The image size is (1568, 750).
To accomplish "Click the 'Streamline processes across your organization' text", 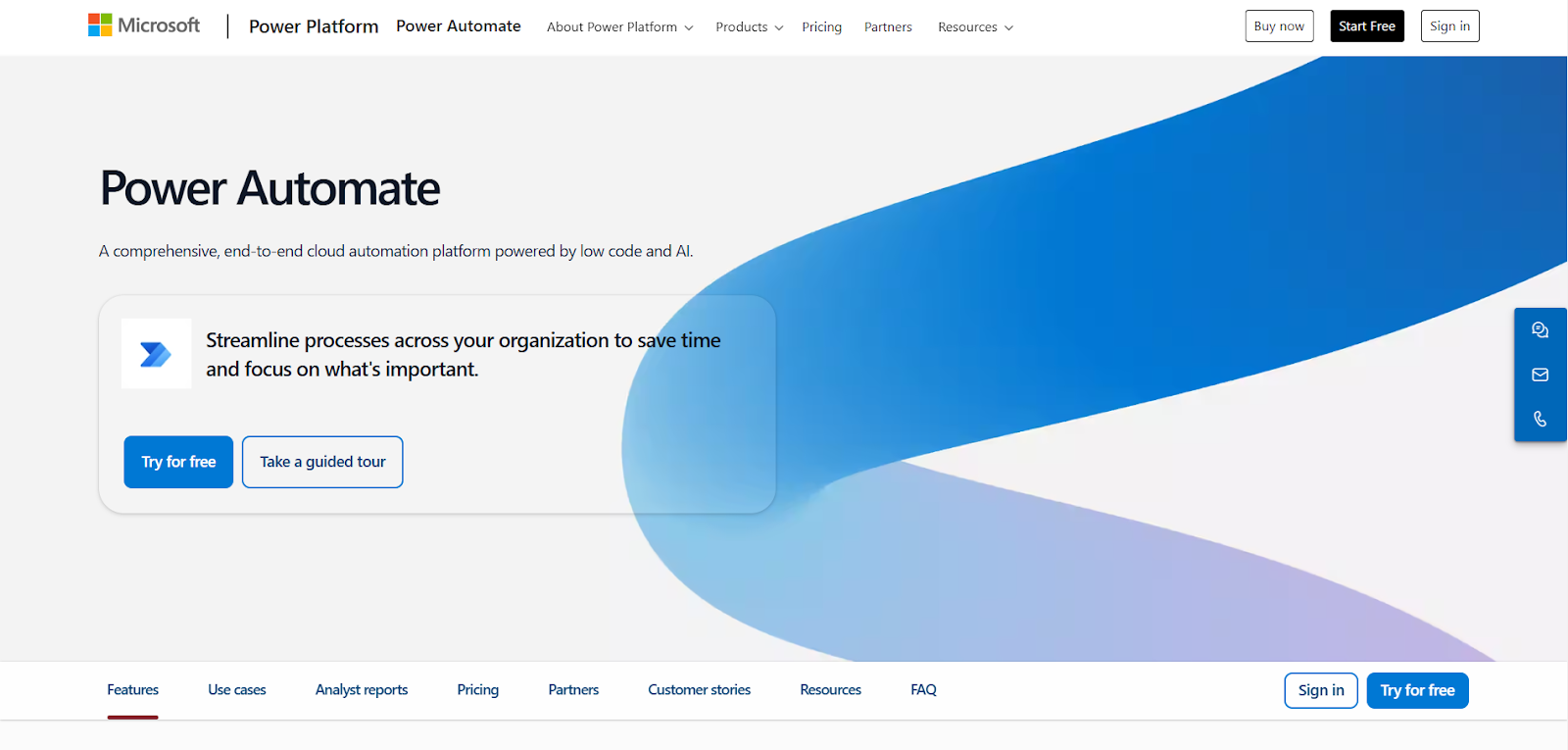I will [x=464, y=355].
